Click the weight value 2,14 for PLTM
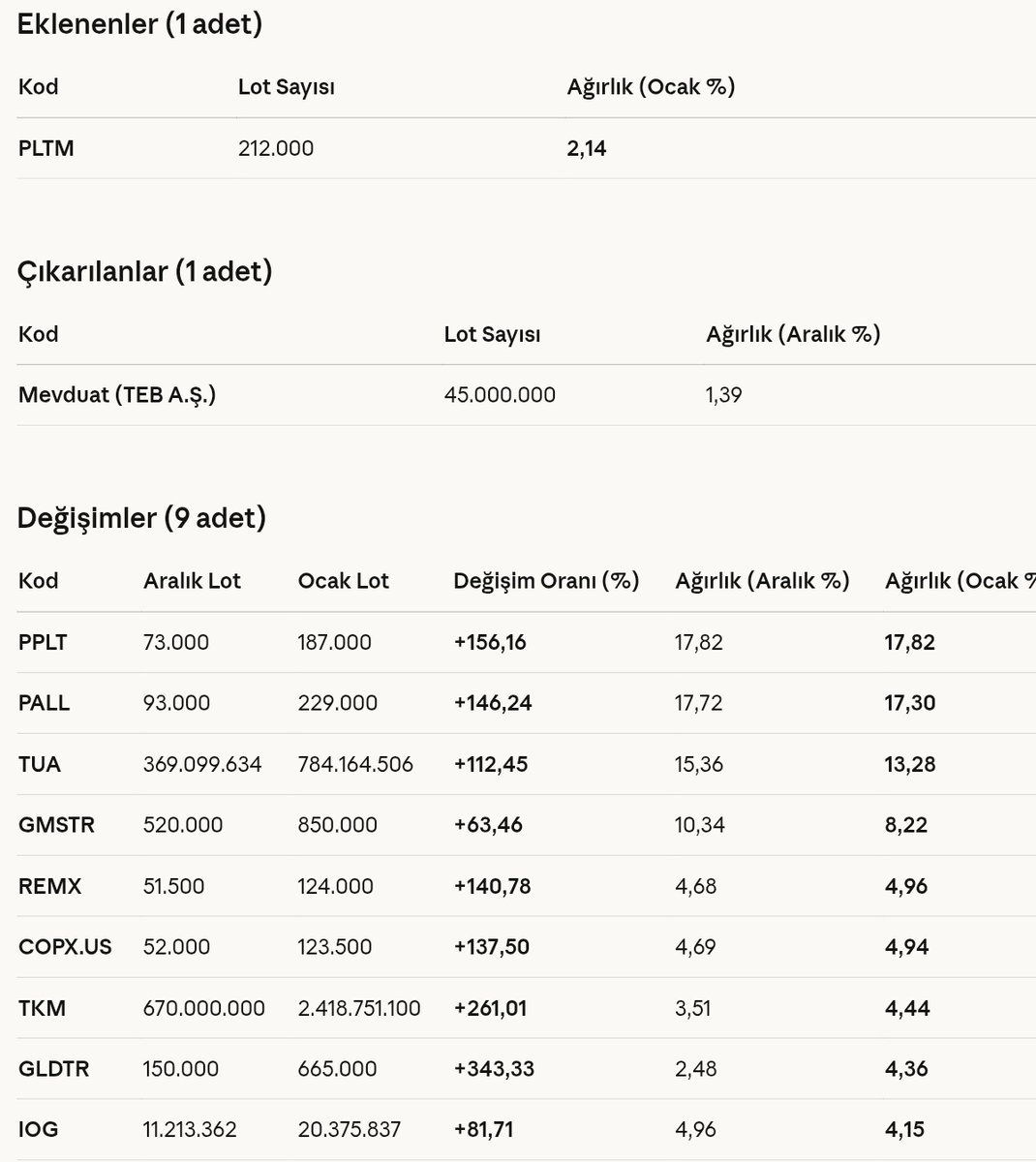1036x1162 pixels. (x=587, y=148)
